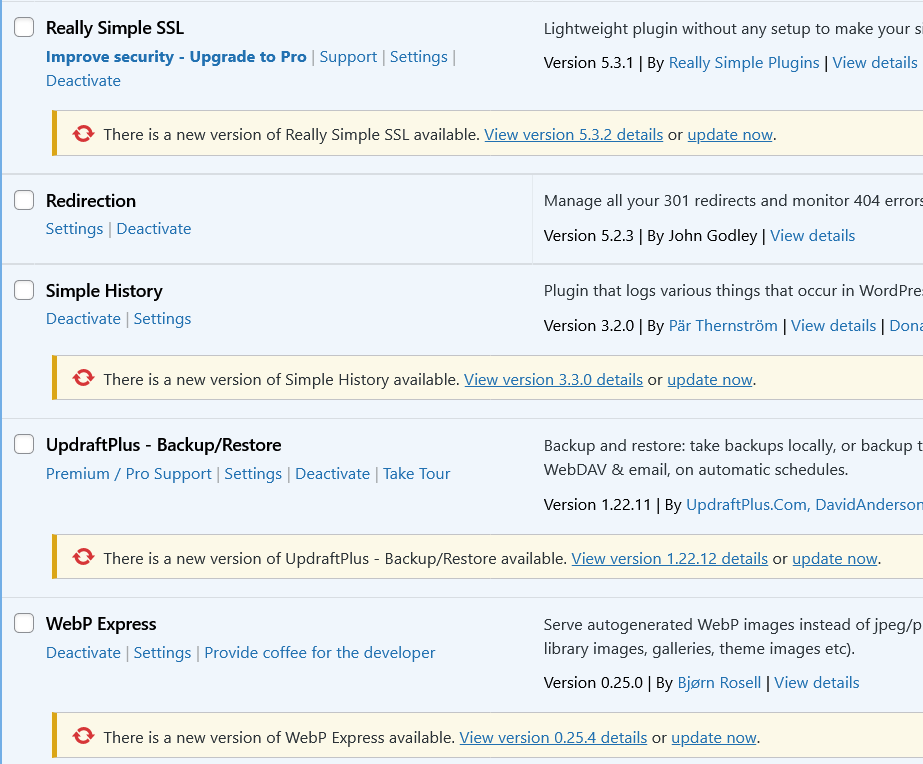Screen dimensions: 923x764
Task: Click the WebP Express plugin title
Action: click(101, 624)
